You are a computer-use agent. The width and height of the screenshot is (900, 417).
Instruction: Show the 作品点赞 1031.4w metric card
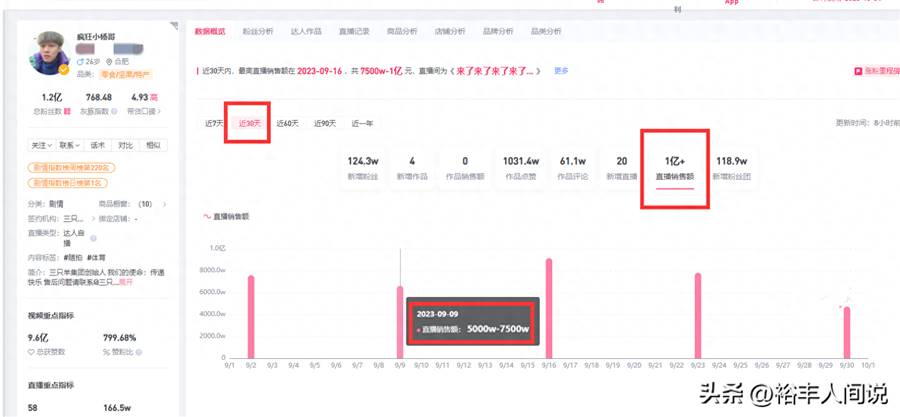[x=521, y=169]
